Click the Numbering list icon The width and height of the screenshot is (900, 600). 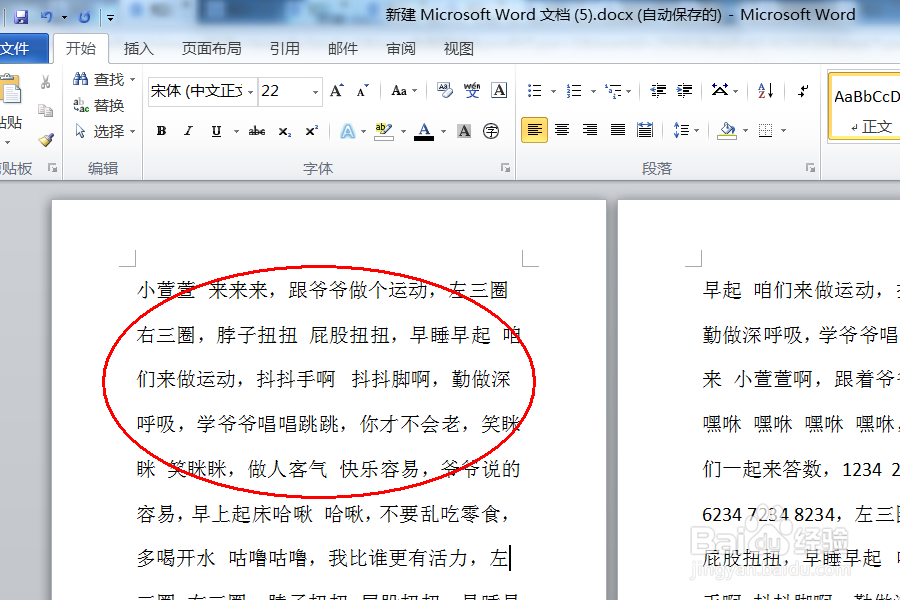574,91
